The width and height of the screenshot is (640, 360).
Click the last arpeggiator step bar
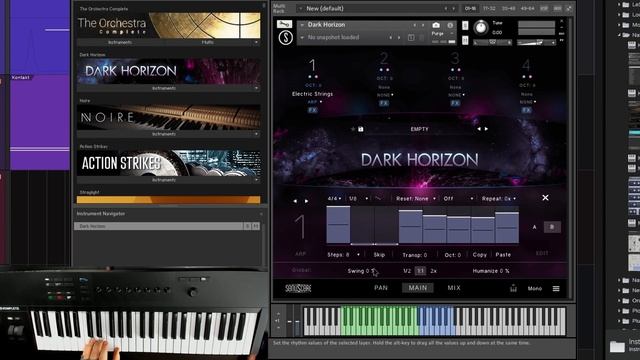(507, 227)
